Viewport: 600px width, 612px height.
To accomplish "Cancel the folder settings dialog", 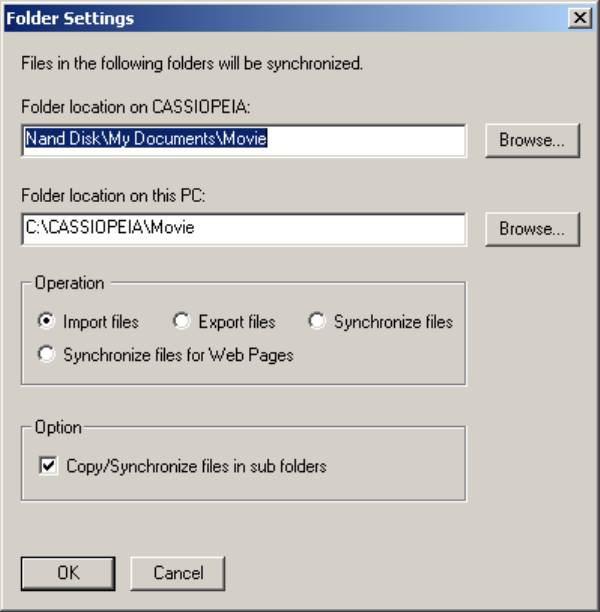I will coord(178,573).
